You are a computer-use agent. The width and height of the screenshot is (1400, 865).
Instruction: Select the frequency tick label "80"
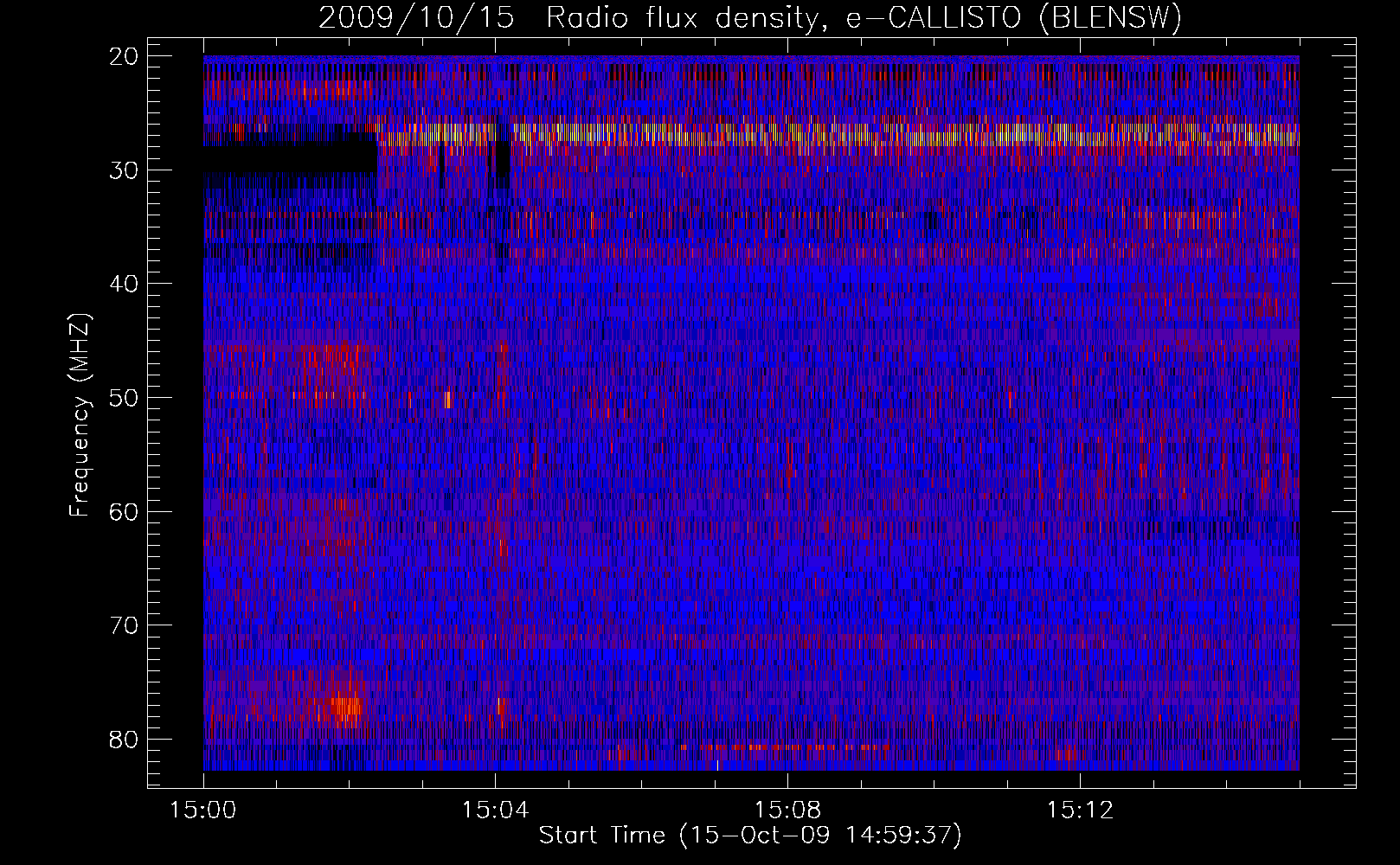[x=125, y=739]
